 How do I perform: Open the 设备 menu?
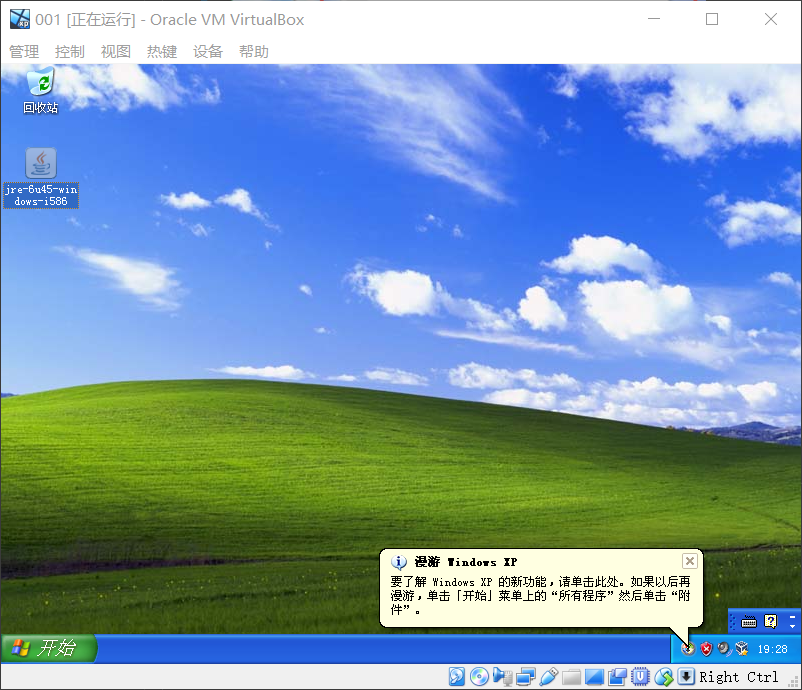[208, 52]
